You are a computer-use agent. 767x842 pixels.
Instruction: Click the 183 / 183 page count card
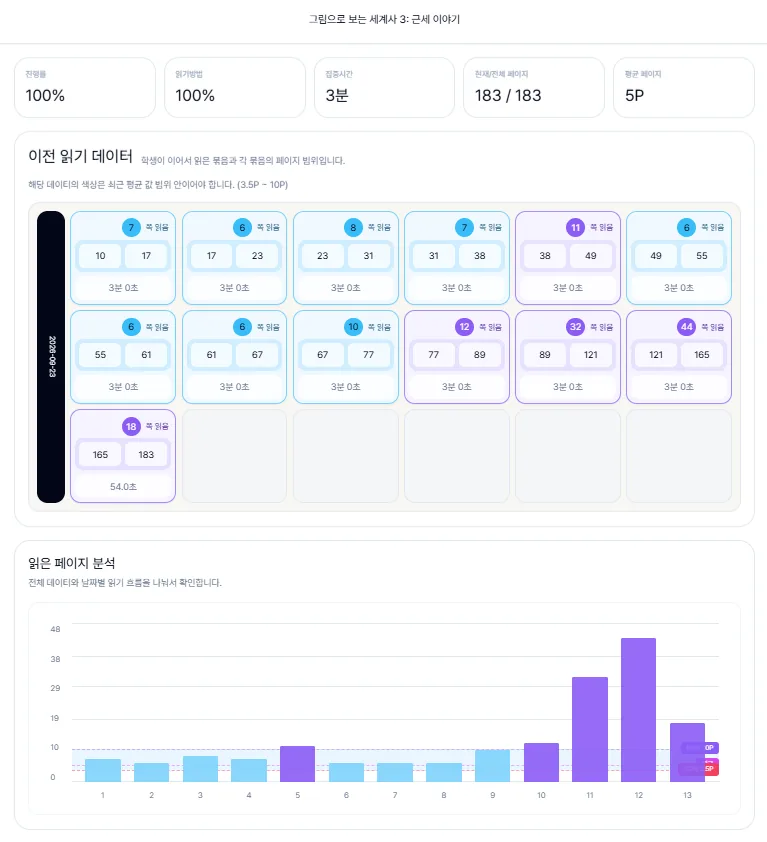(x=534, y=88)
